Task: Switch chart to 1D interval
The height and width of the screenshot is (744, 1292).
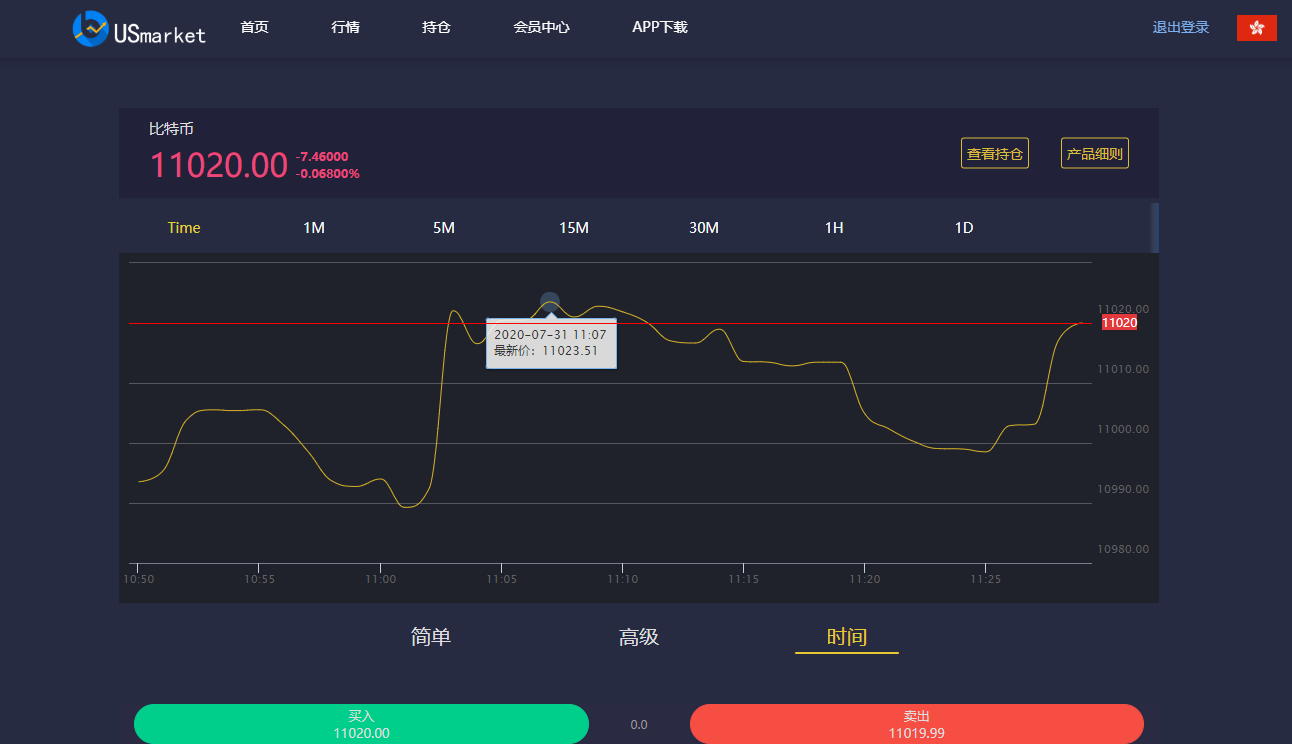Action: click(964, 228)
